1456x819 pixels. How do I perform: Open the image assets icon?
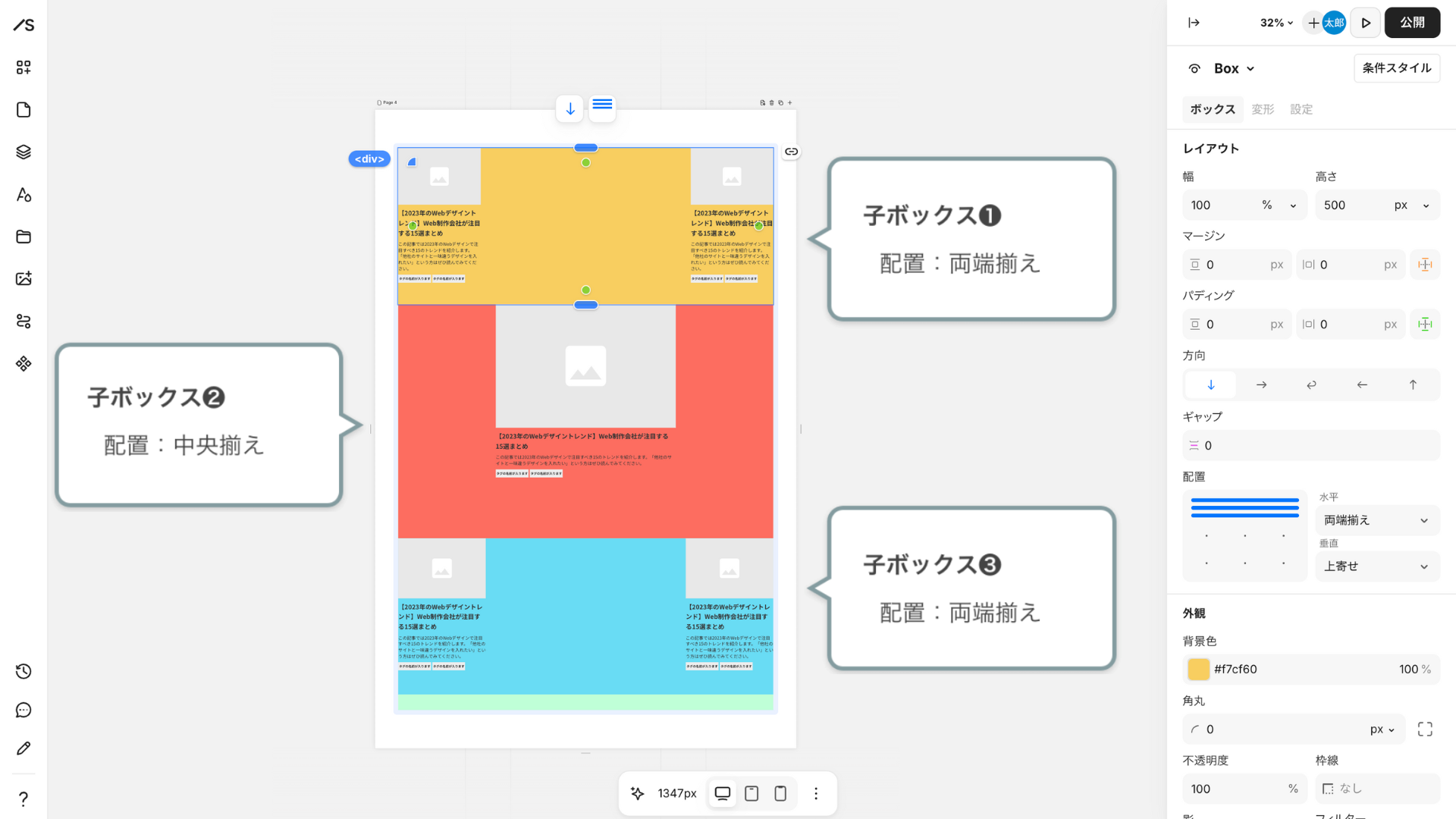(x=24, y=278)
